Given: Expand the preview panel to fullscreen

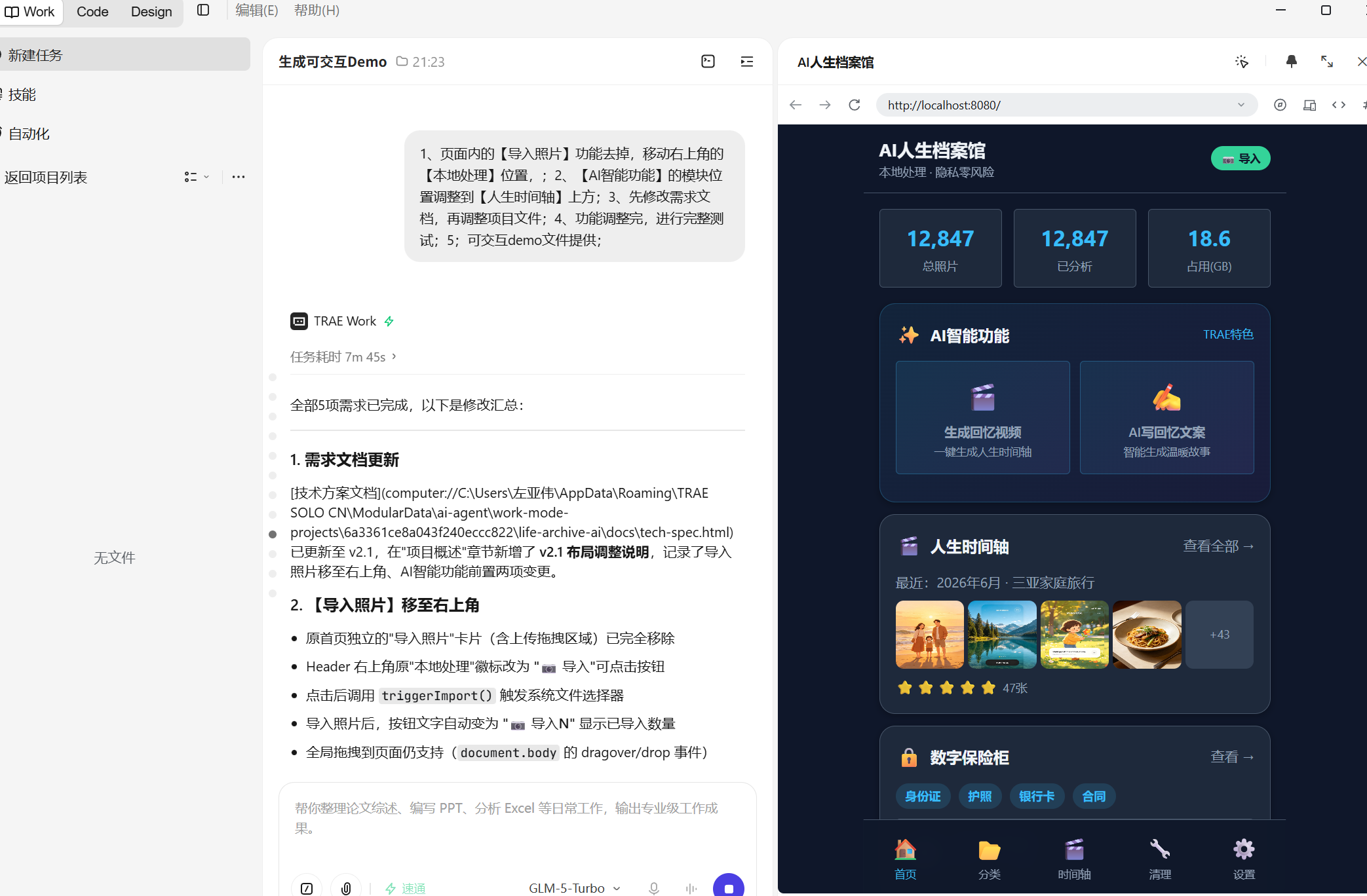Looking at the screenshot, I should click(1327, 62).
